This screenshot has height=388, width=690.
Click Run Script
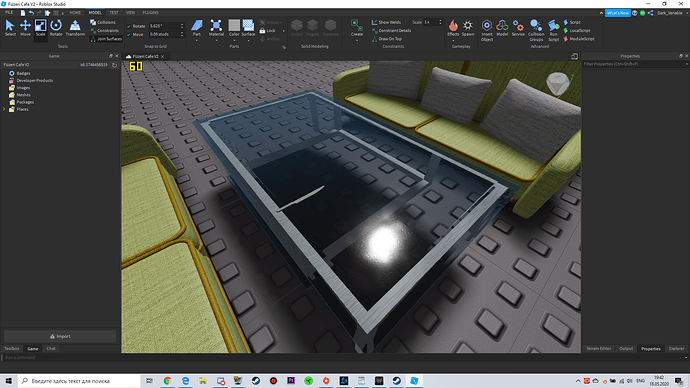554,30
